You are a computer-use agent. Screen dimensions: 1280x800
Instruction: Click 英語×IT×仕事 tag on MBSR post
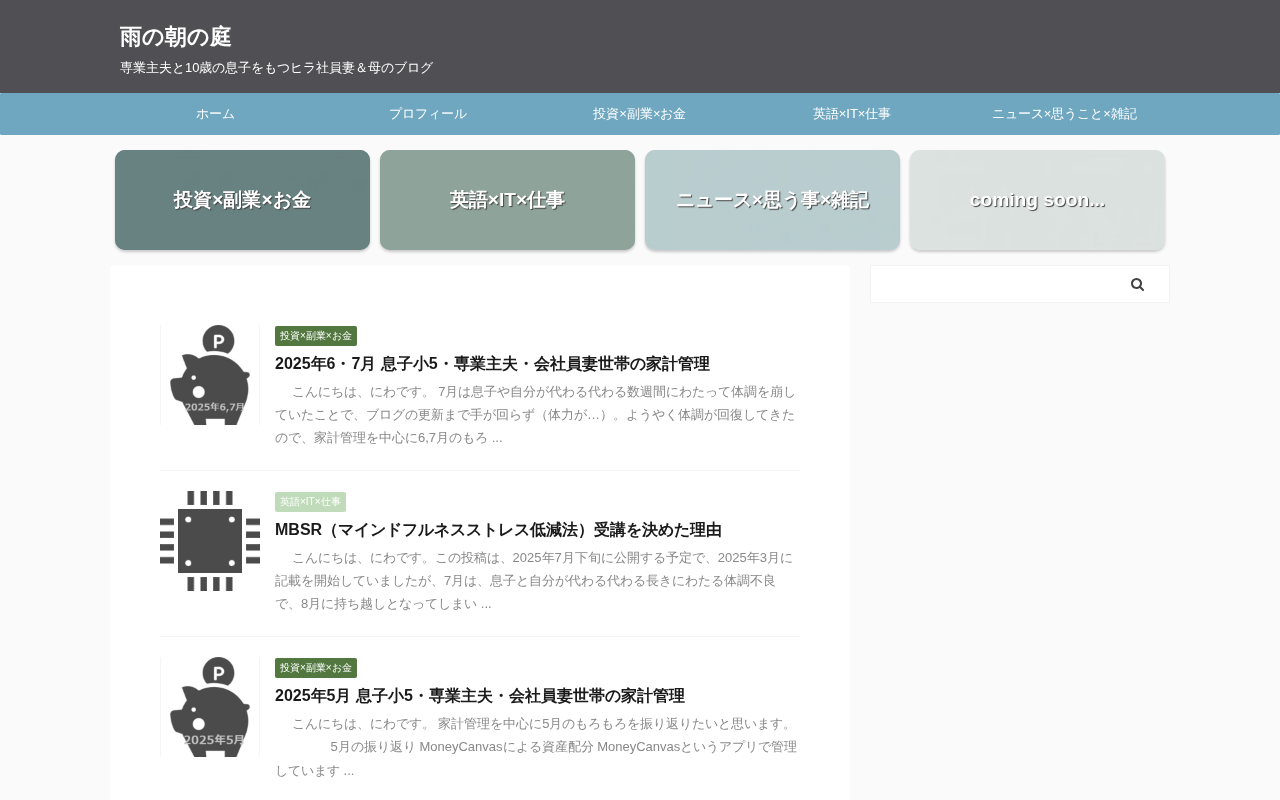coord(310,502)
